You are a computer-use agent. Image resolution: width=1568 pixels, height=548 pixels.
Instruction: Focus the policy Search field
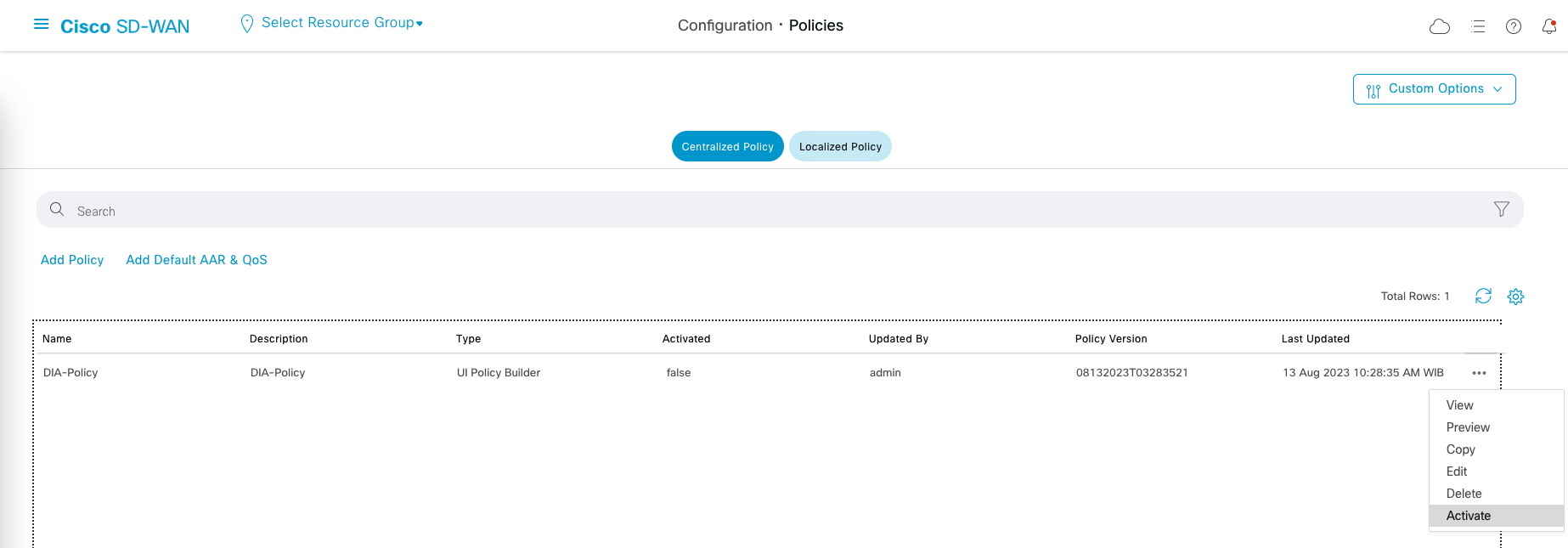(764, 211)
